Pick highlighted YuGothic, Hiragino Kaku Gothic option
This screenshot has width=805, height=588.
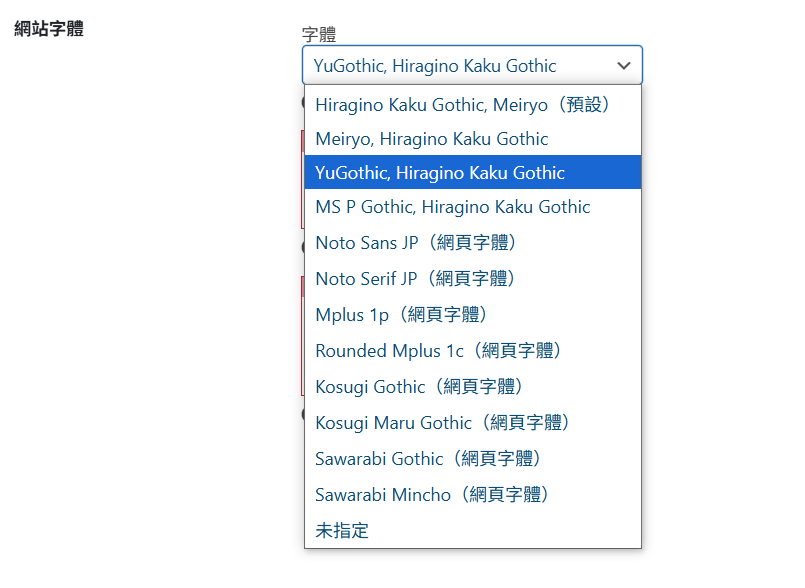coord(473,173)
